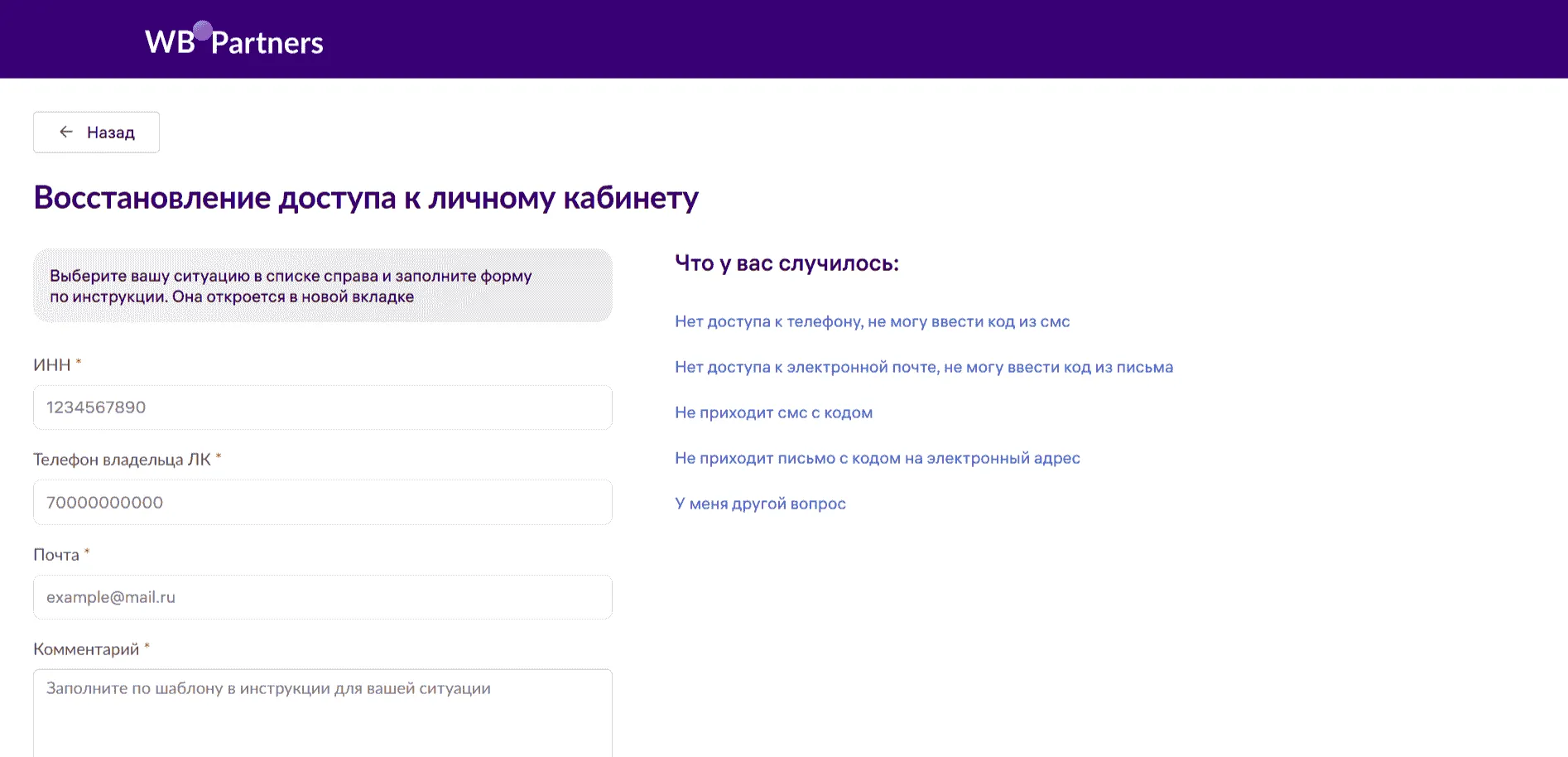
Task: Click the WB Partners logo
Action: tap(233, 41)
